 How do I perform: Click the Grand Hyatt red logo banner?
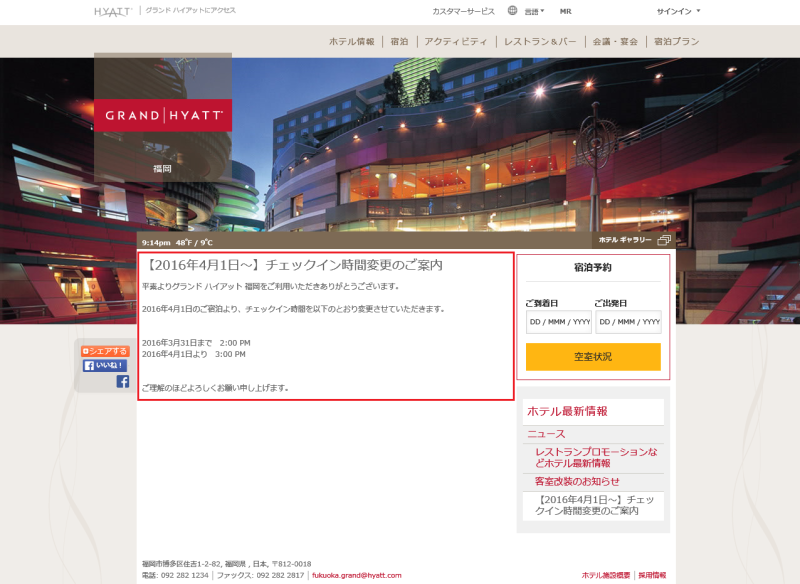[163, 115]
